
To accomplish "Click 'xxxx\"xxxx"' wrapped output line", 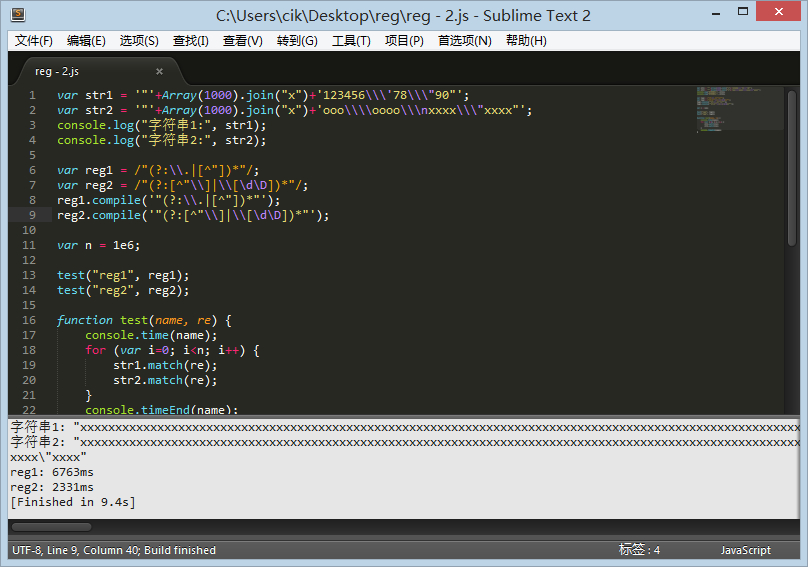I will 48,457.
